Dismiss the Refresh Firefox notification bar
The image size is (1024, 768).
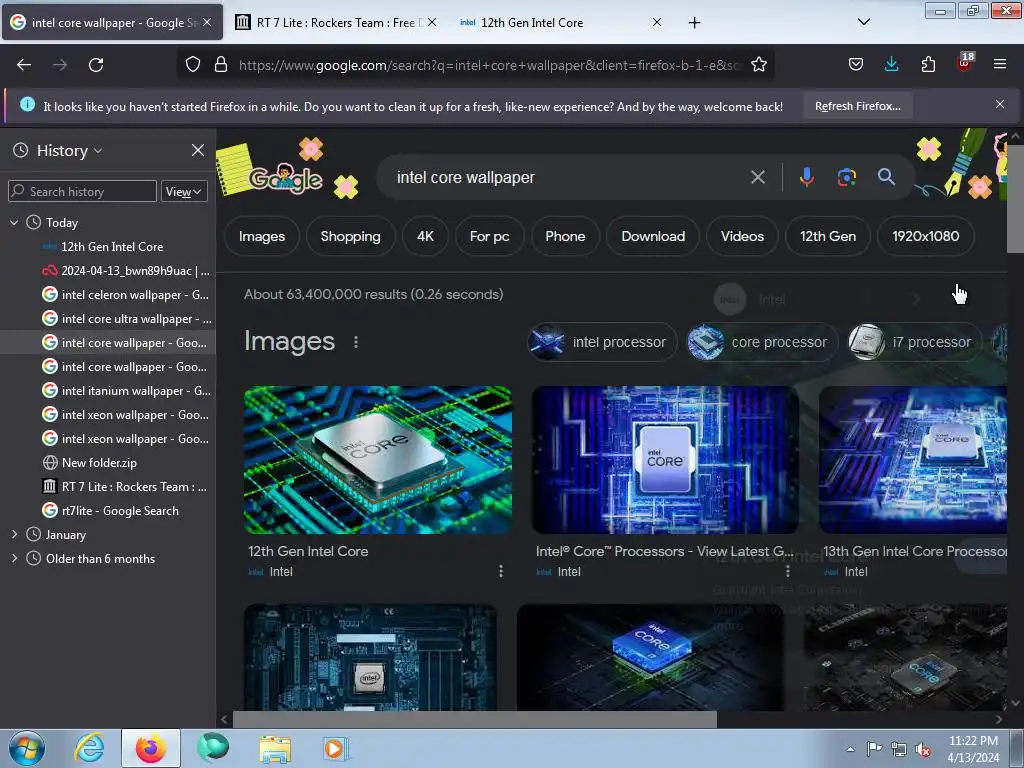(1000, 104)
